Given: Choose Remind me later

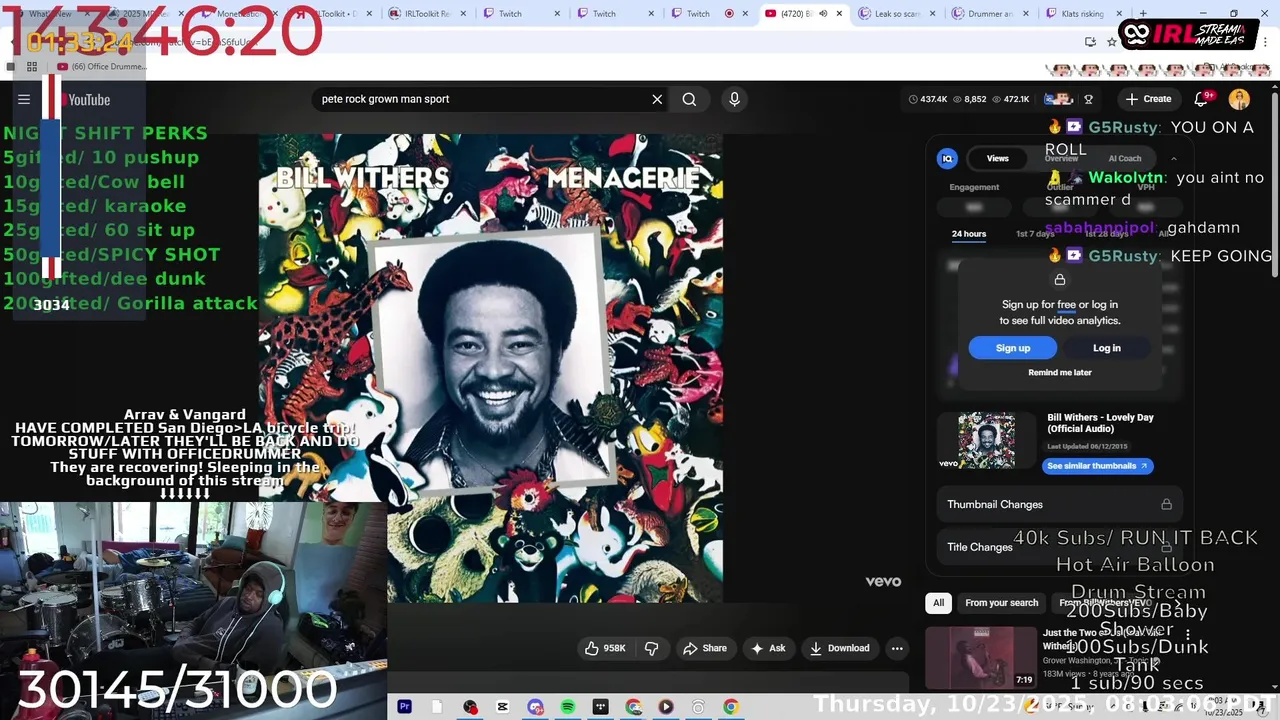Looking at the screenshot, I should 1060,372.
